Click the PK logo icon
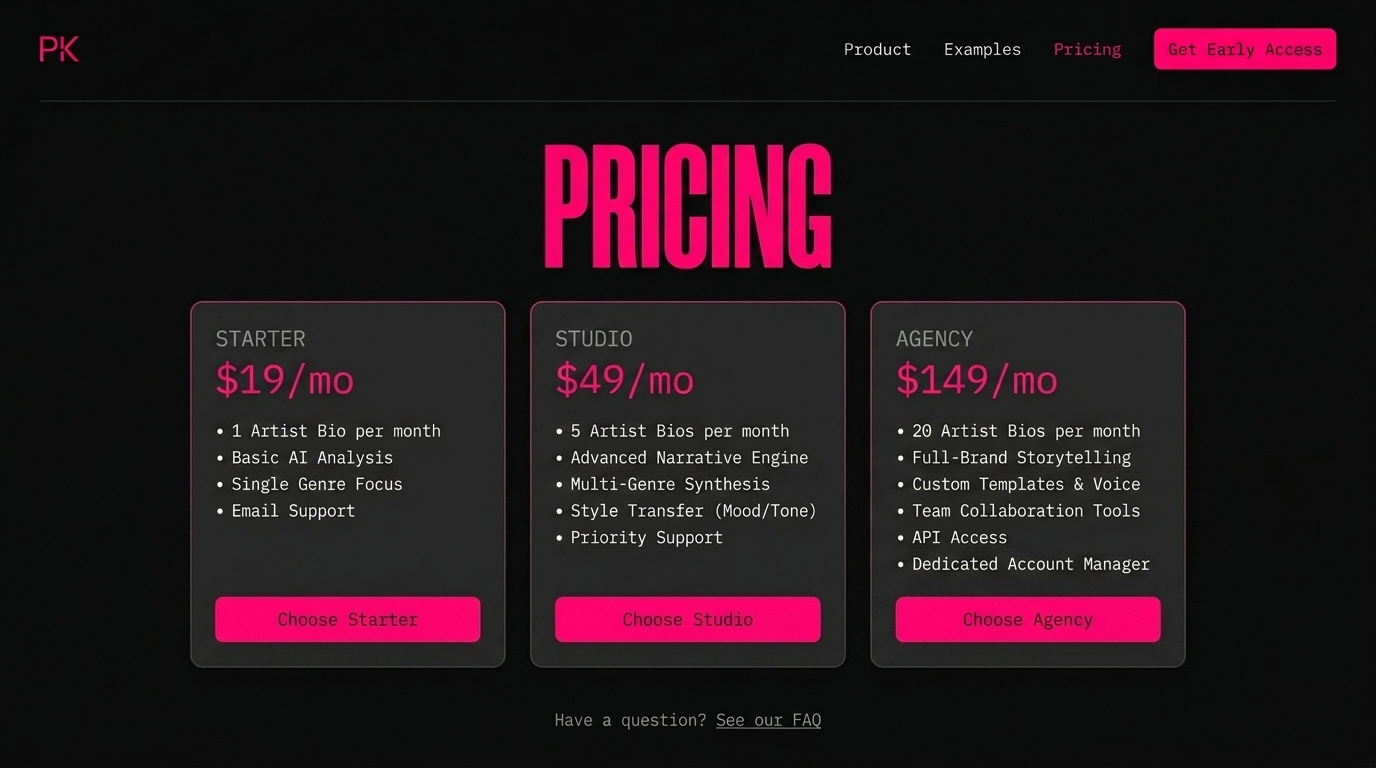The height and width of the screenshot is (768, 1376). pos(59,49)
